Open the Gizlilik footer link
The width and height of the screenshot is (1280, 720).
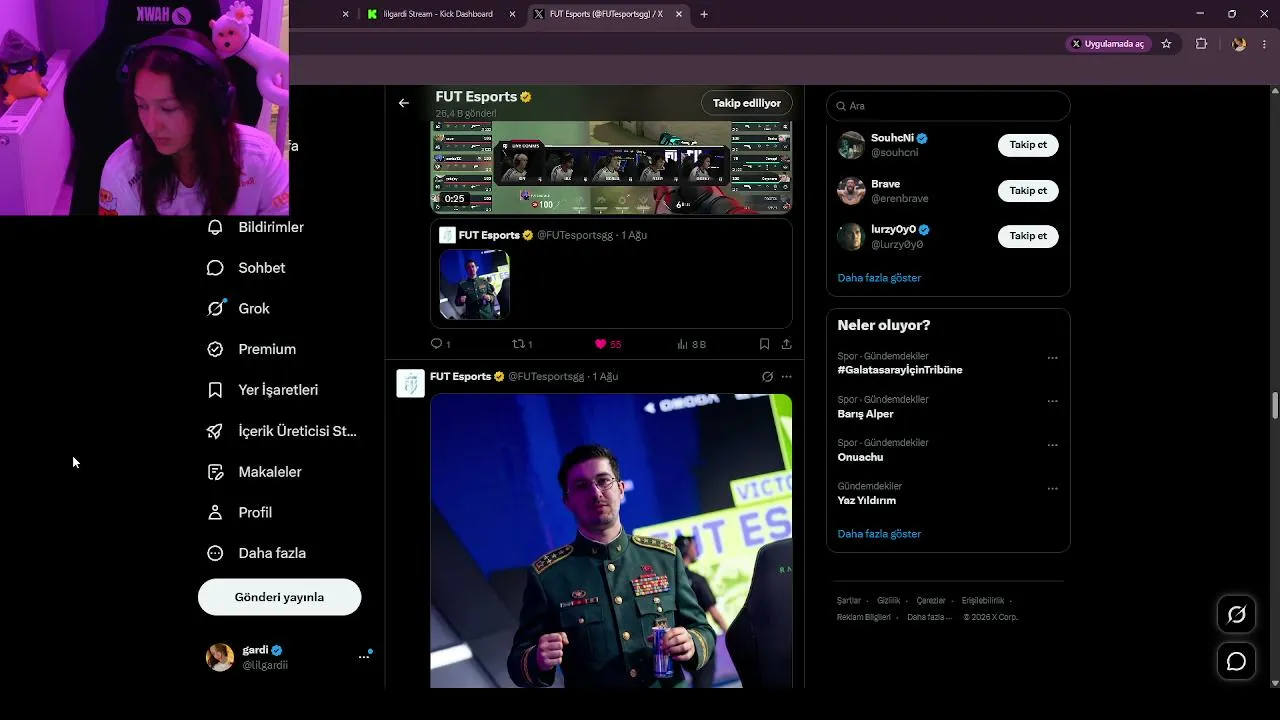coord(888,601)
